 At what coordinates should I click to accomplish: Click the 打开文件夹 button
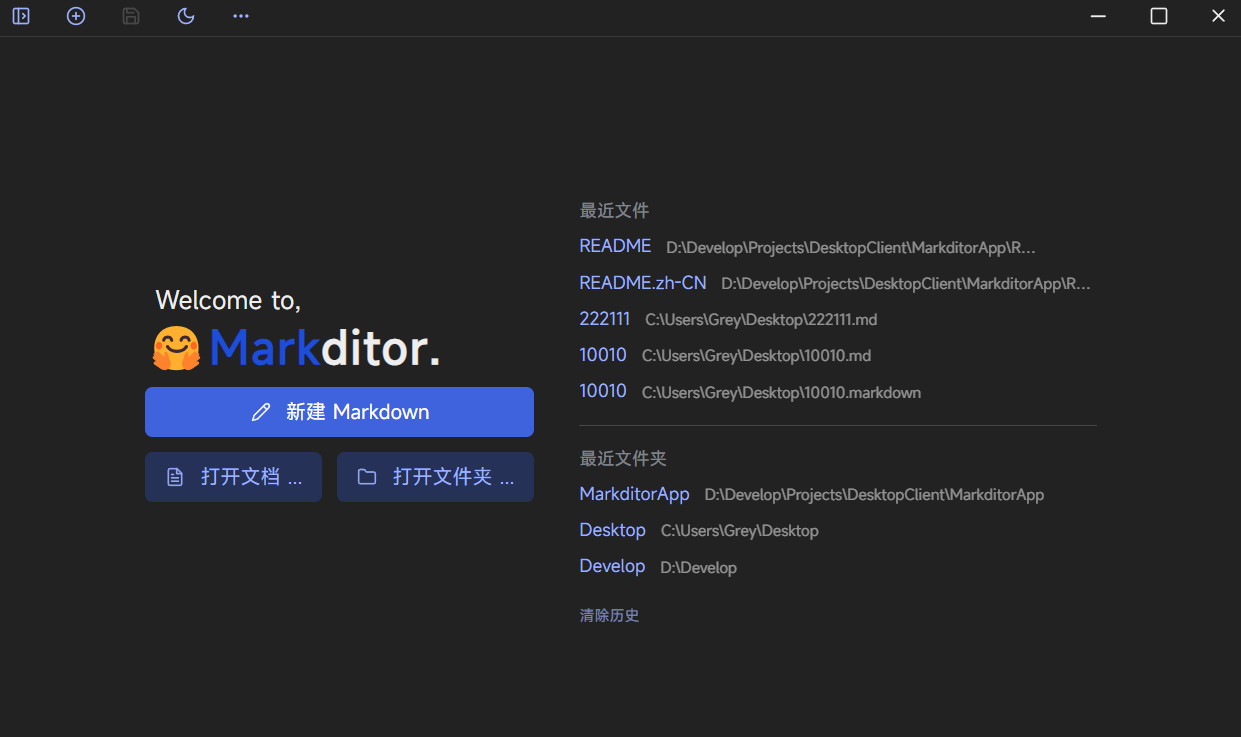[x=435, y=477]
